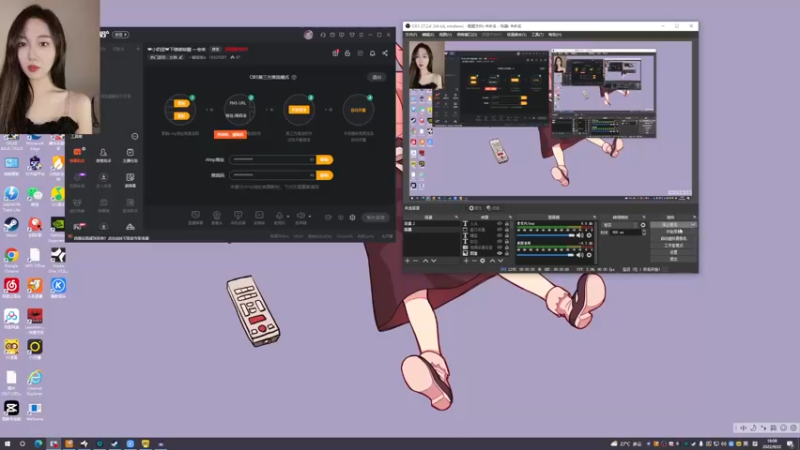Open the lock icon in streaming app header
The height and width of the screenshot is (450, 800).
tap(347, 53)
